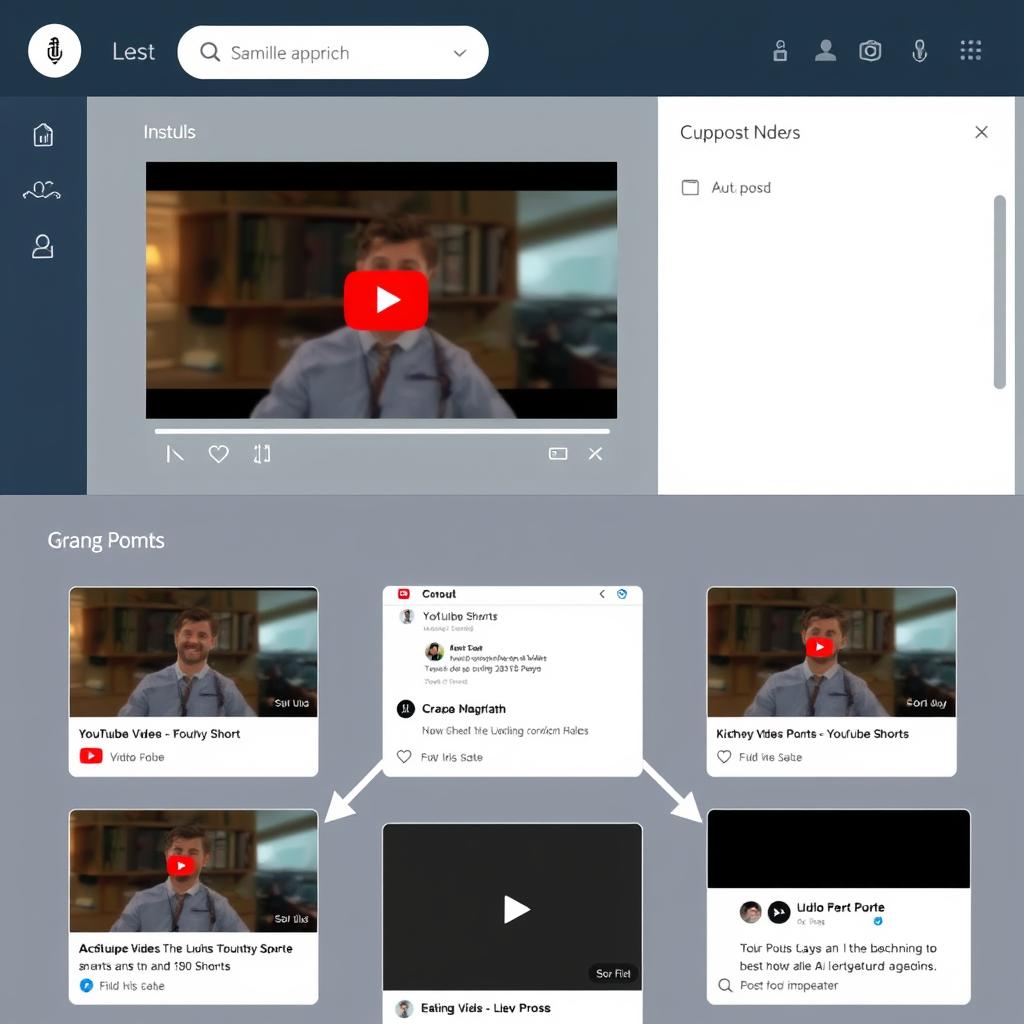Click the user profile icon in the header

[825, 50]
